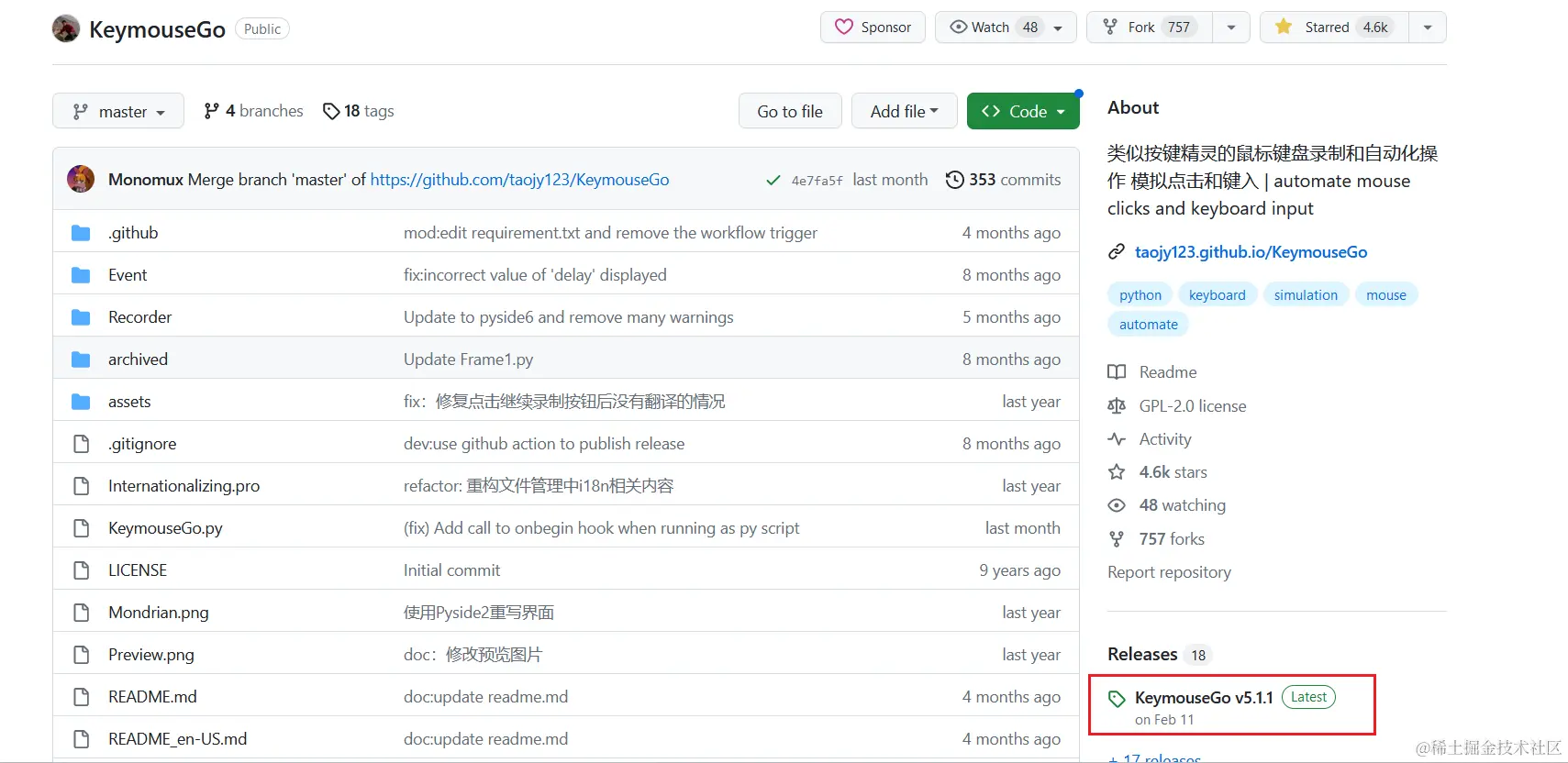This screenshot has width=1568, height=763.
Task: Click the KeymouseGo repository avatar icon
Action: click(x=66, y=29)
